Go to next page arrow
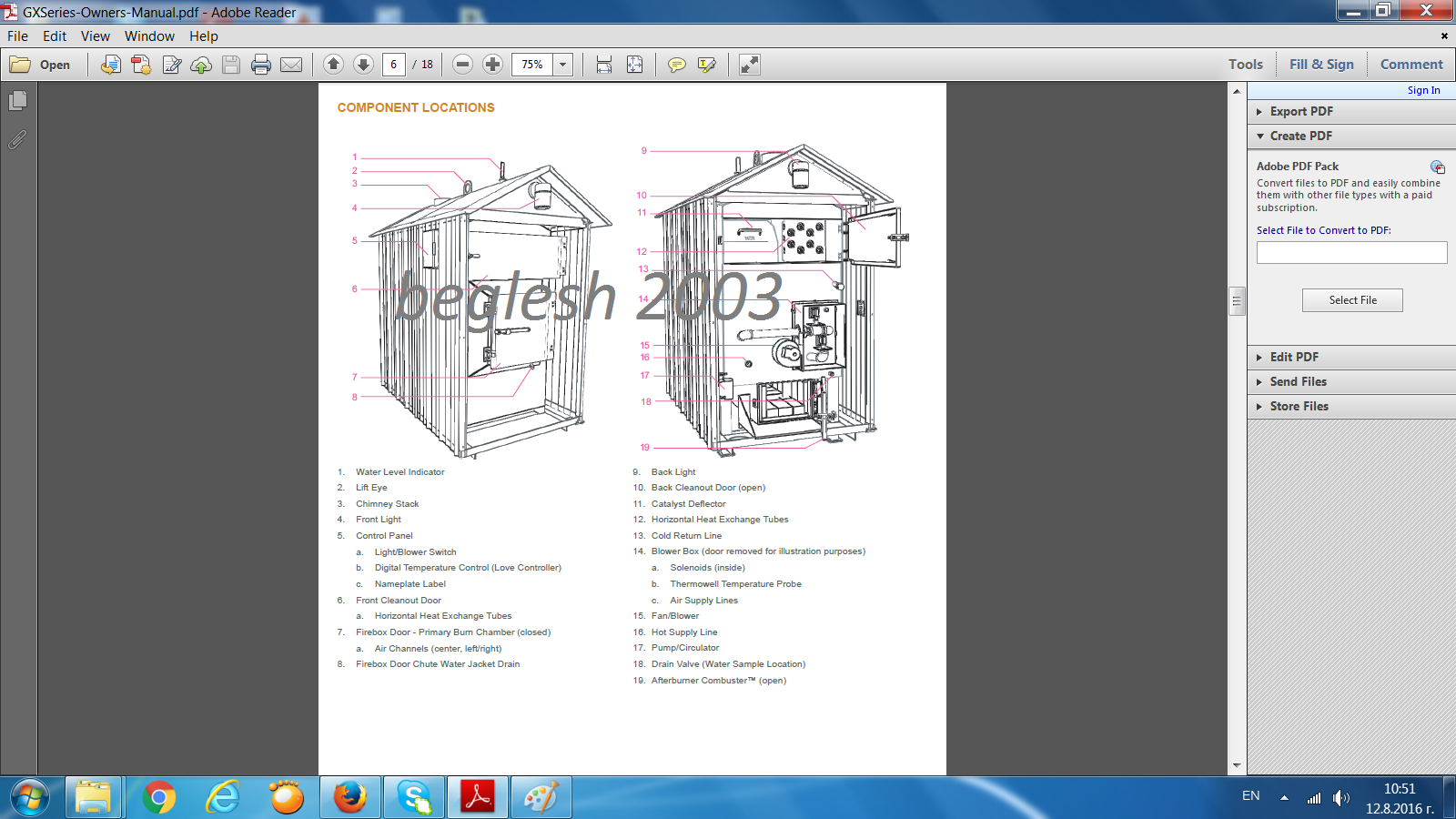Viewport: 1456px width, 819px height. [x=363, y=65]
